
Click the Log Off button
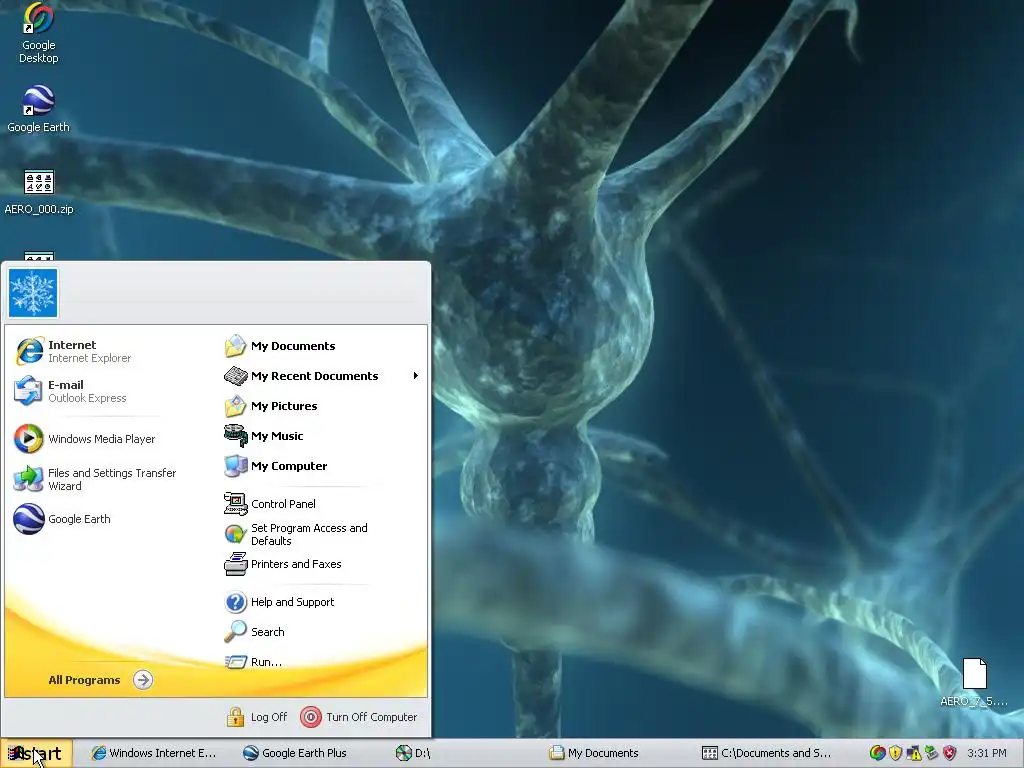coord(257,717)
